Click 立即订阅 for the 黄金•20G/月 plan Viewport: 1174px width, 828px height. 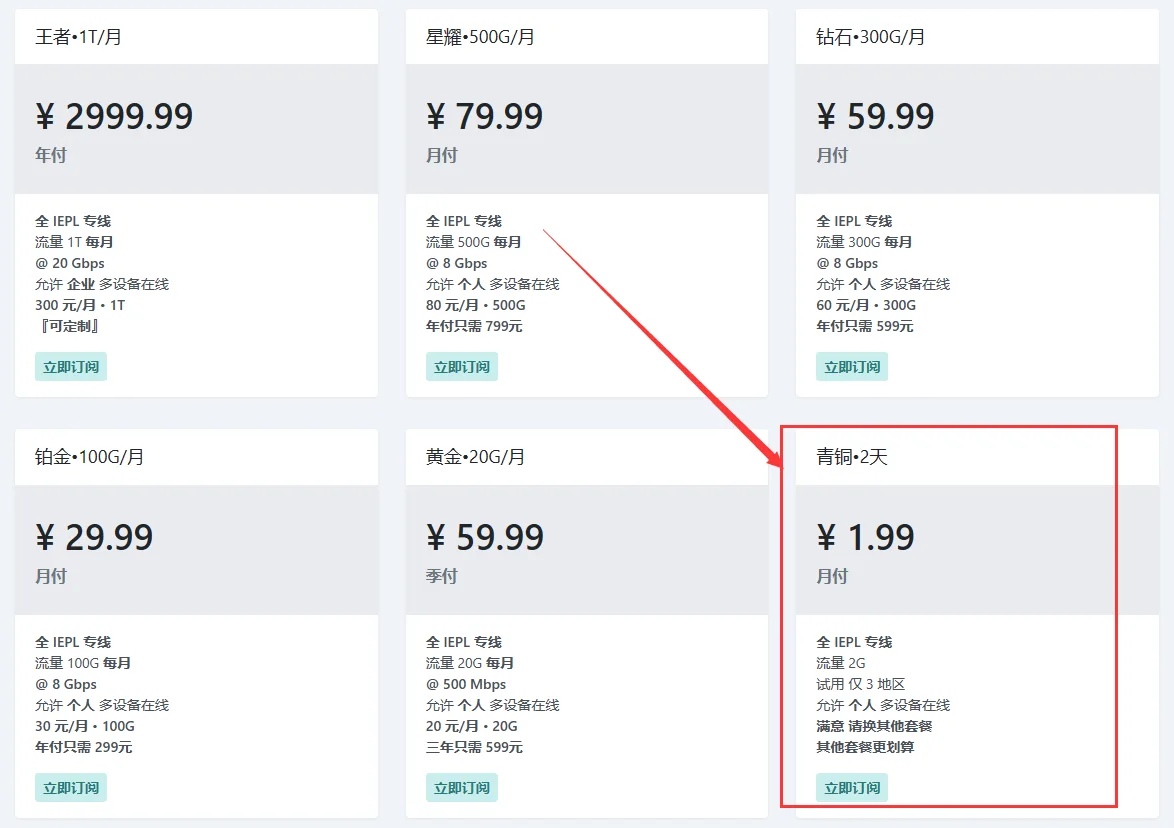coord(461,788)
